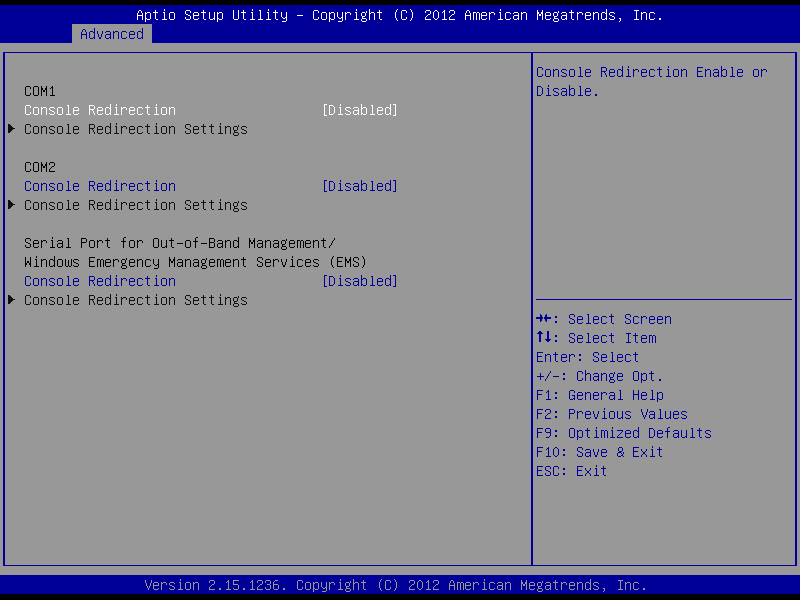Toggle COM1 Console Redirection [Disabled] value
This screenshot has height=600, width=800.
pos(359,110)
